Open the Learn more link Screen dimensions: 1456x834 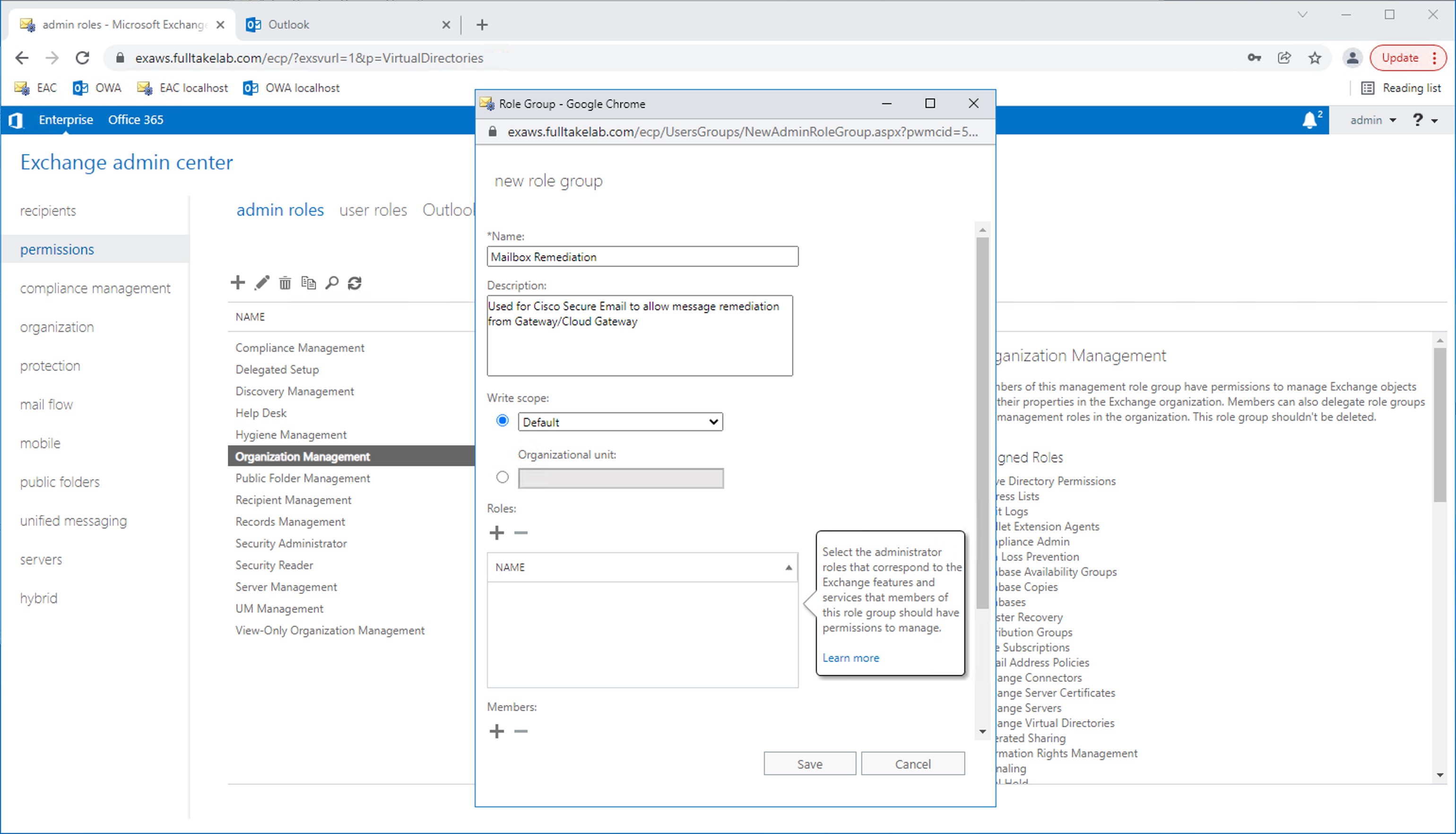(851, 657)
